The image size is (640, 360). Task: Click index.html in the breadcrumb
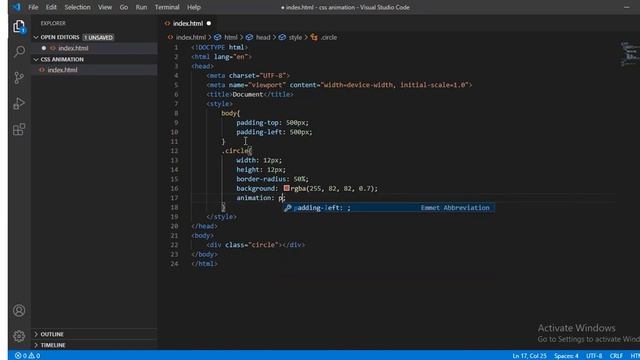191,37
